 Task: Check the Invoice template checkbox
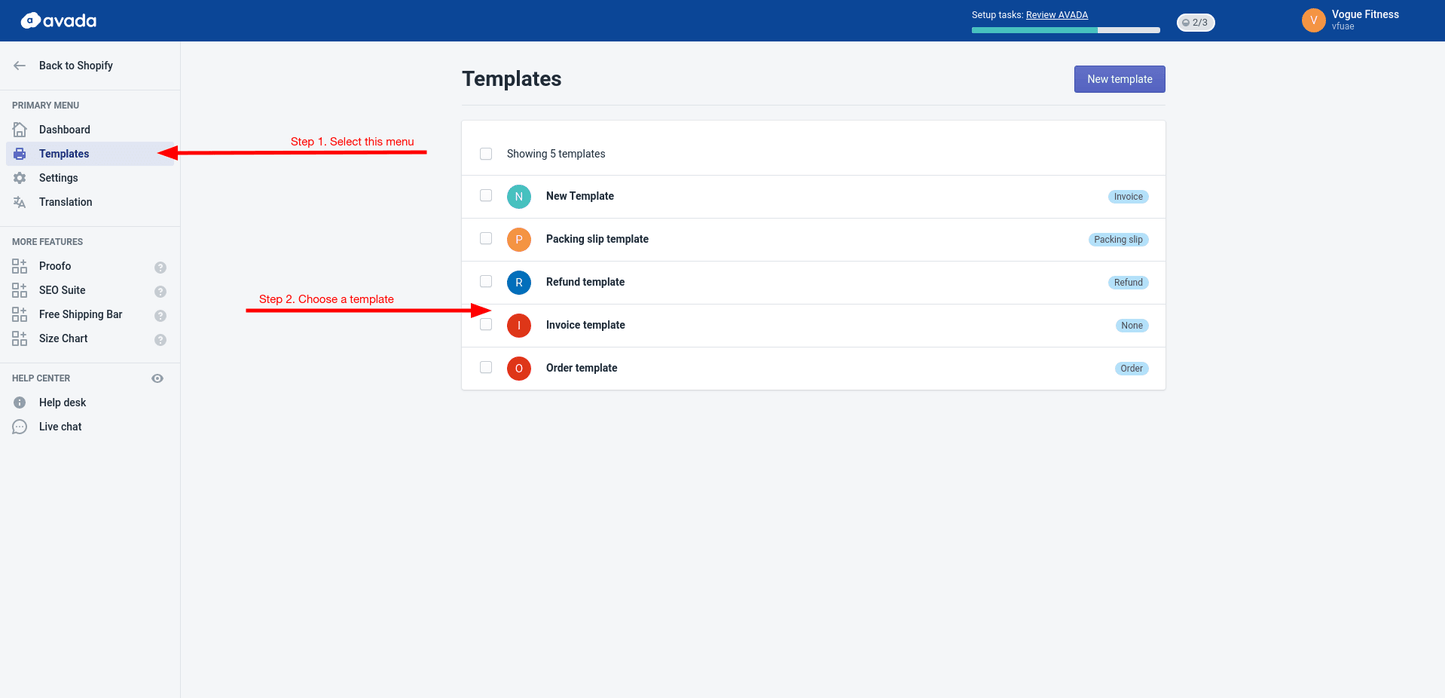tap(486, 325)
